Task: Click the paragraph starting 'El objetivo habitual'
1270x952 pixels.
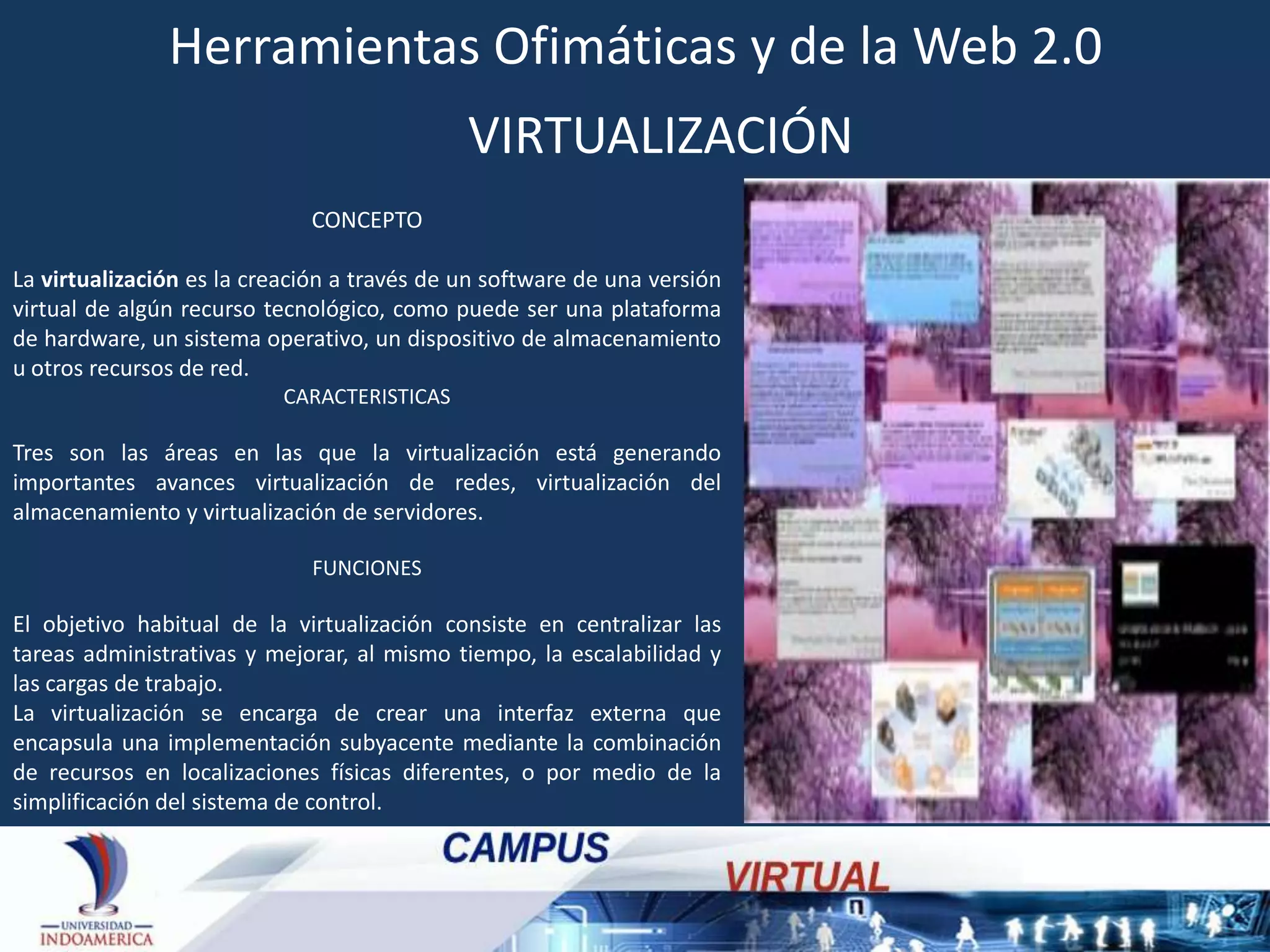Action: coord(366,653)
